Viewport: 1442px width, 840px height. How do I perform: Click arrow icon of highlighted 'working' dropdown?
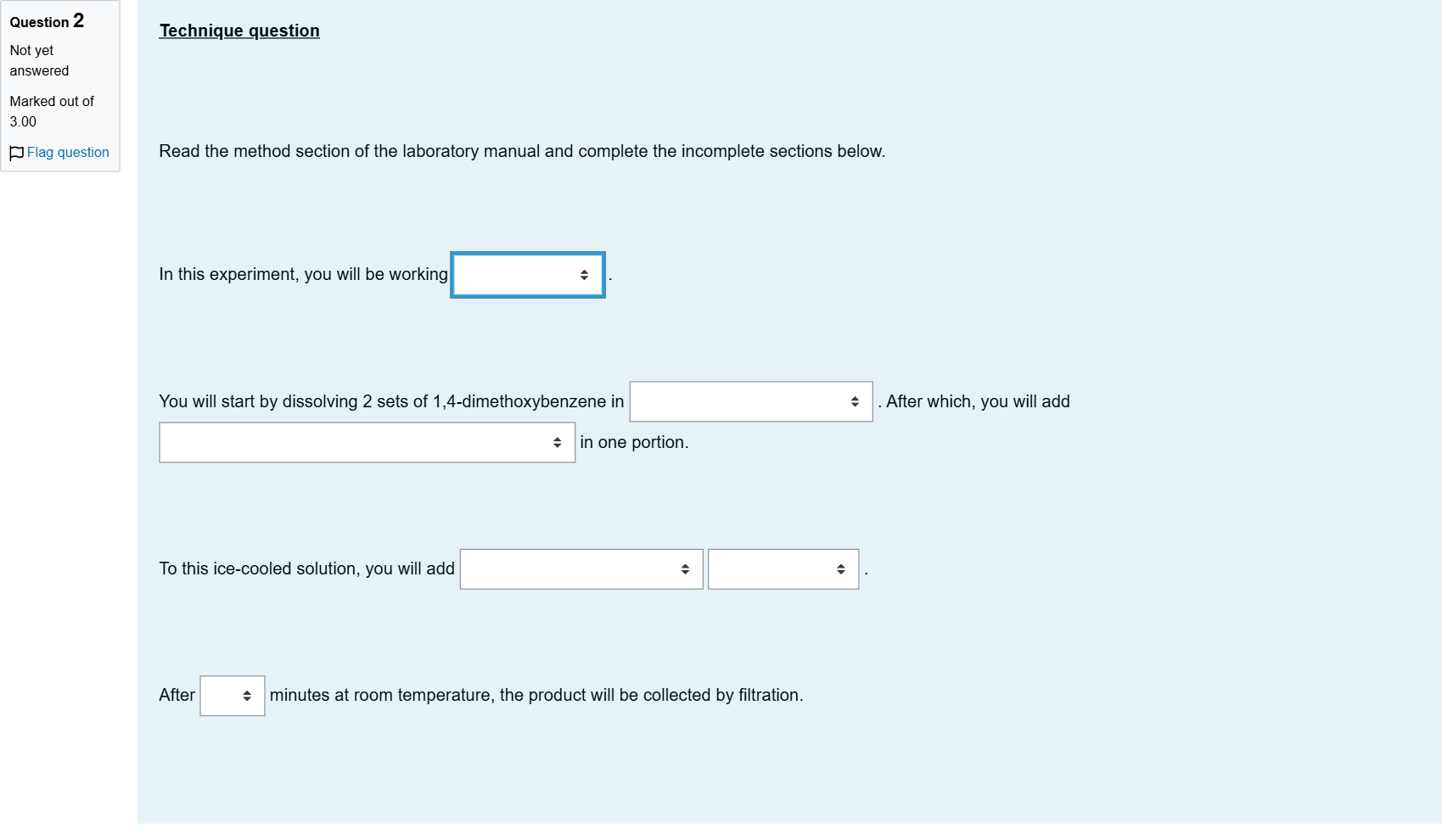[584, 275]
